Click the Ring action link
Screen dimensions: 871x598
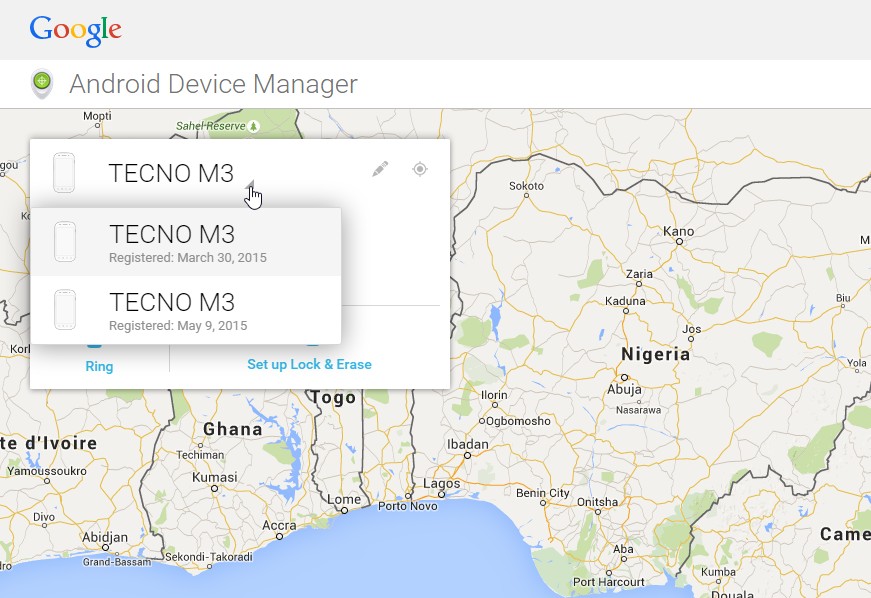coord(99,366)
